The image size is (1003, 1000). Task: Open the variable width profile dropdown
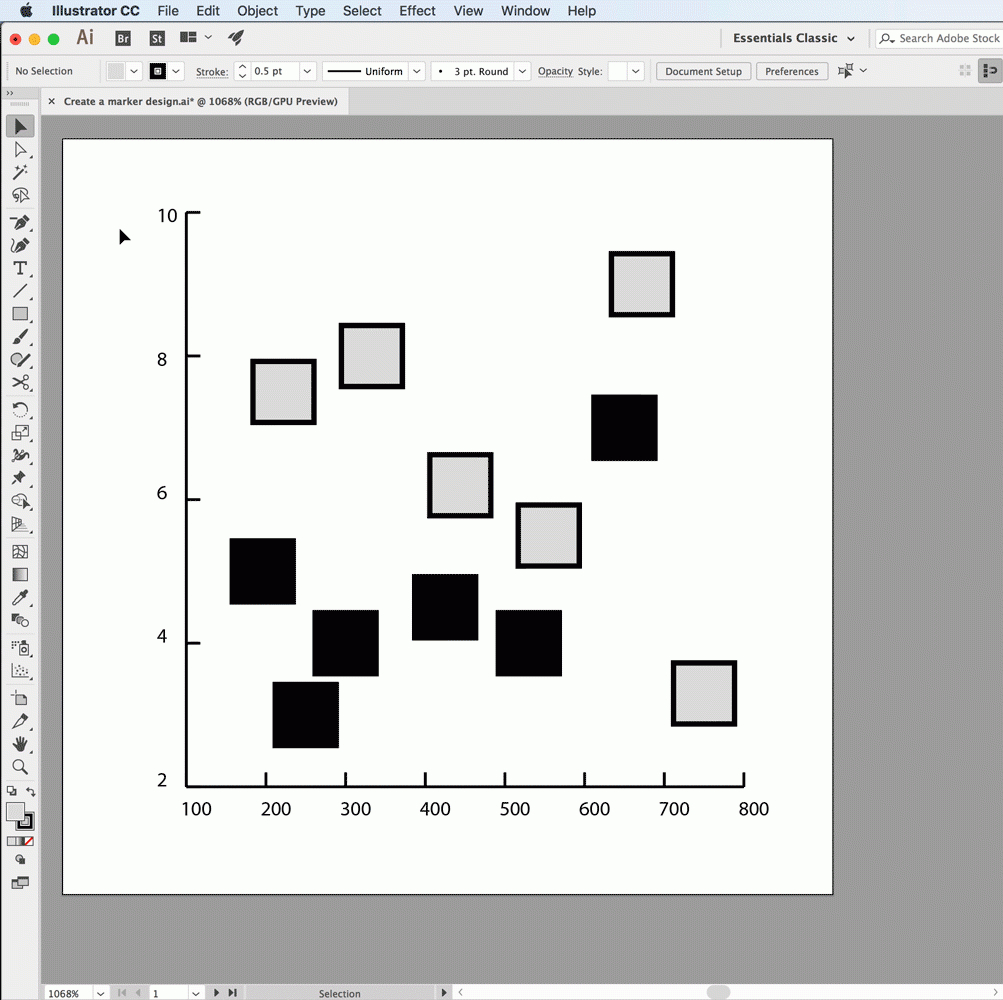click(416, 71)
